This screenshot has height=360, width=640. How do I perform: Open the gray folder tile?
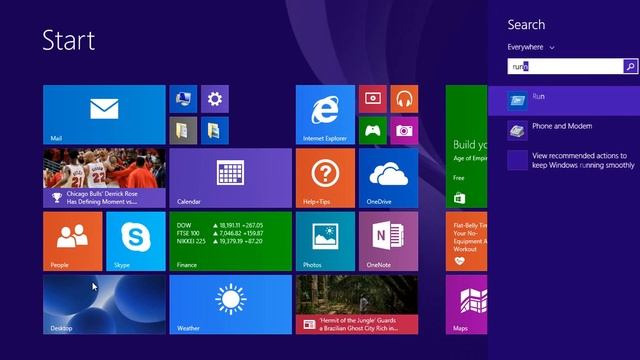tap(183, 131)
